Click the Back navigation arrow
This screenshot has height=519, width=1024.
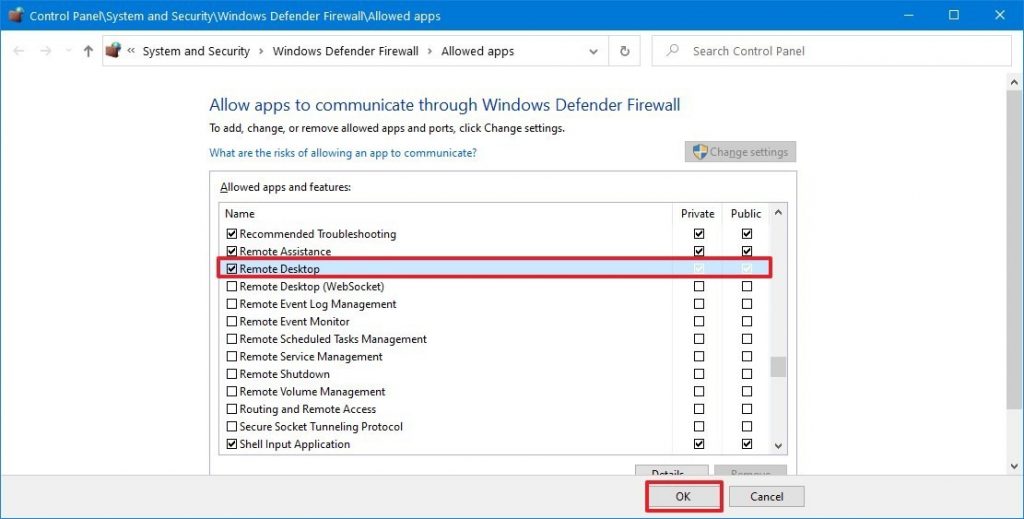tap(19, 51)
